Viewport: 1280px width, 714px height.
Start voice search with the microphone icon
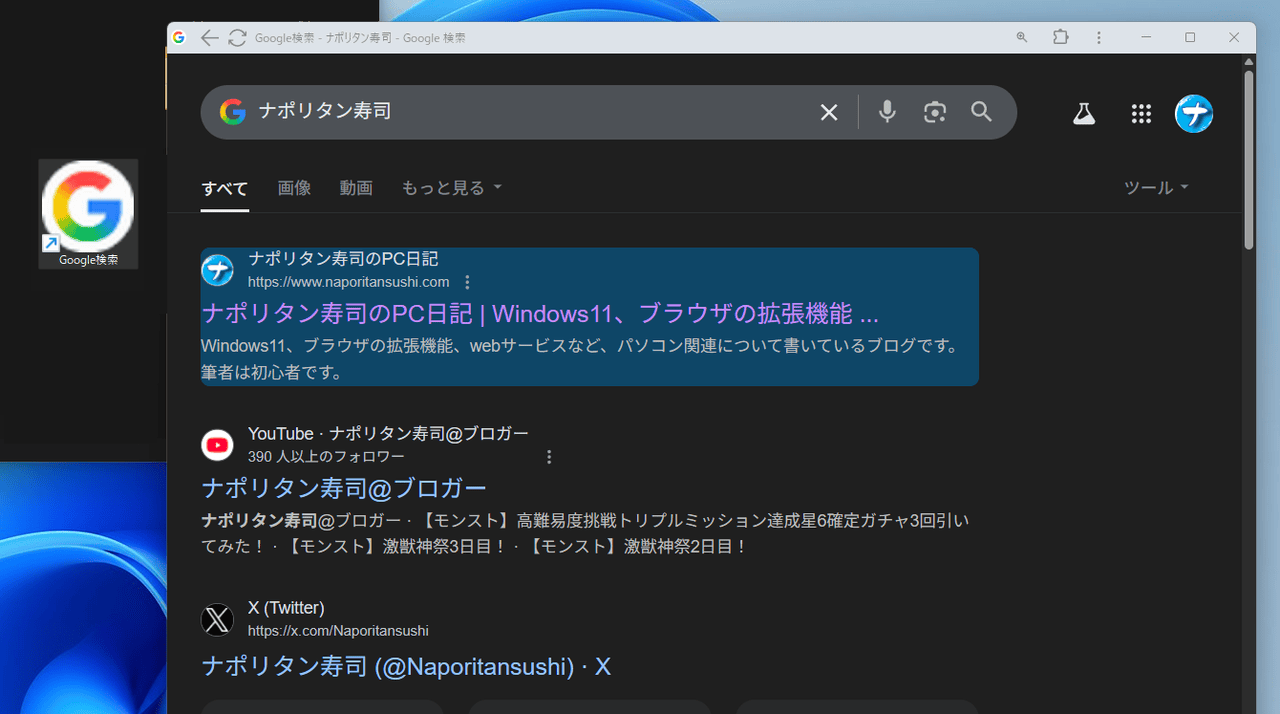pyautogui.click(x=887, y=112)
